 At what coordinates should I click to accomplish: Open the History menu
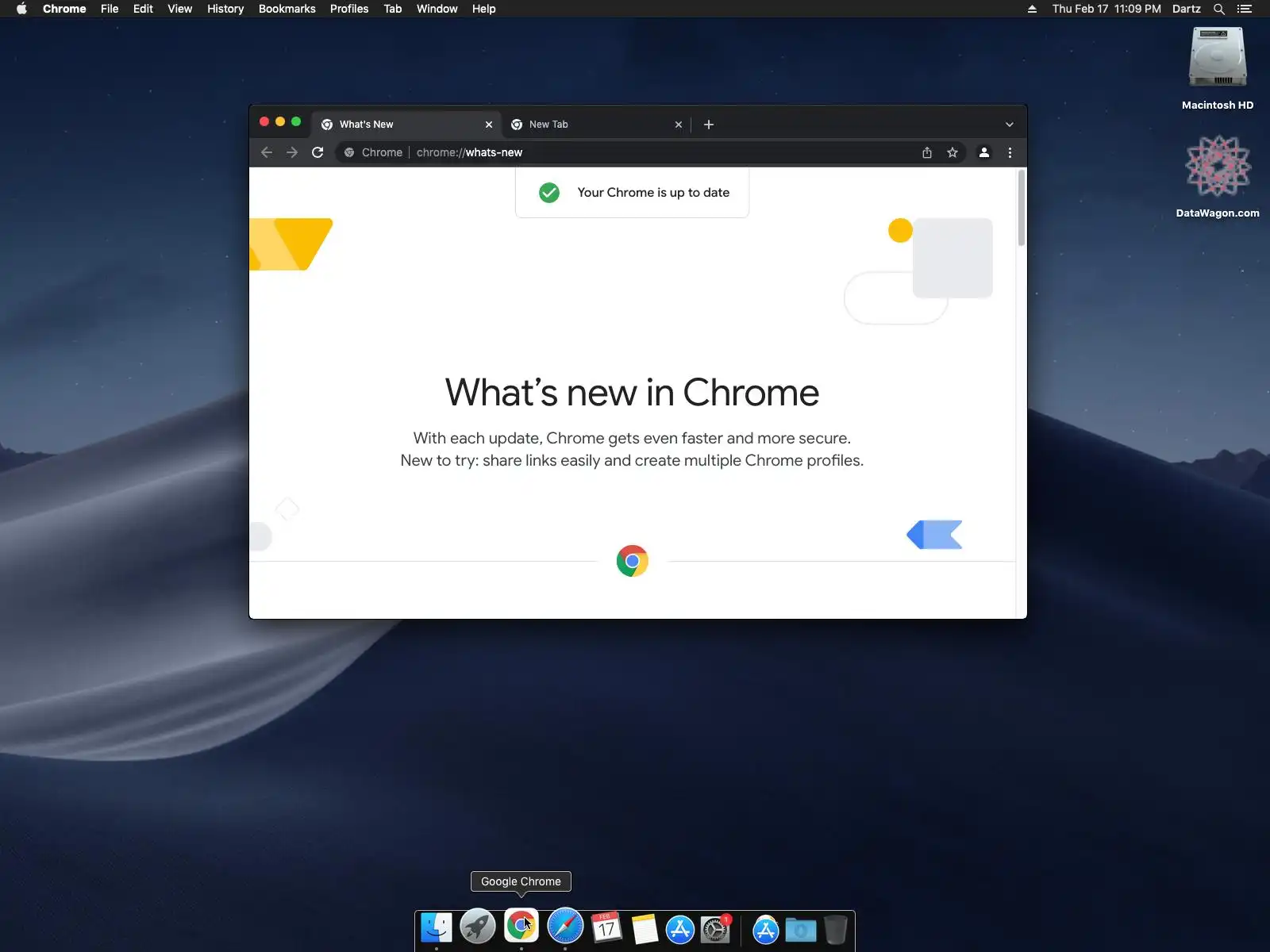pos(225,9)
